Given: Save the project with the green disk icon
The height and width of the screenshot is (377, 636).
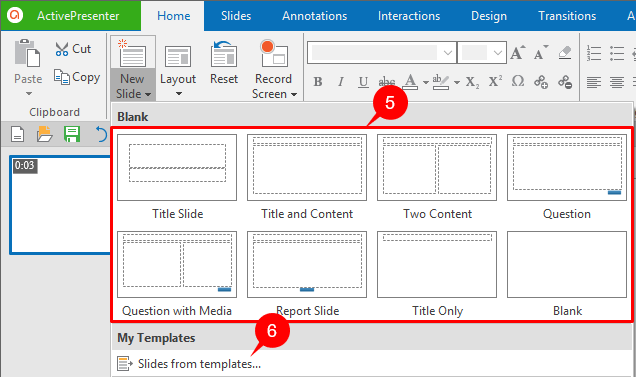Looking at the screenshot, I should 72,134.
